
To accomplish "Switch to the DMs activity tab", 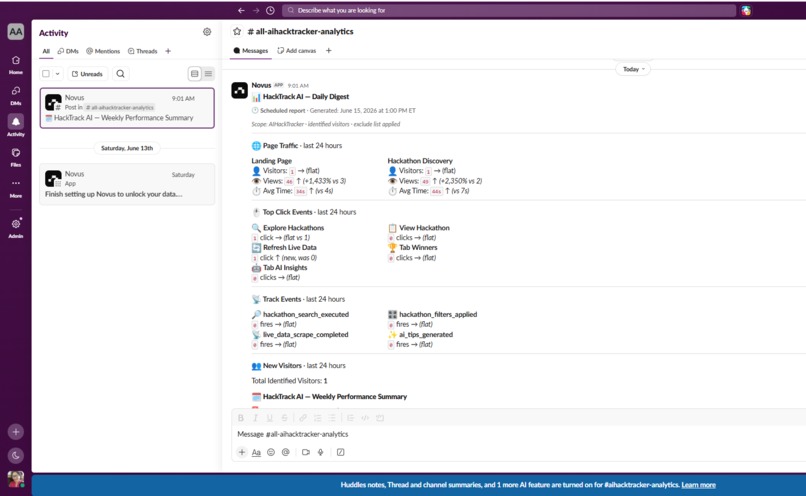I will [68, 51].
